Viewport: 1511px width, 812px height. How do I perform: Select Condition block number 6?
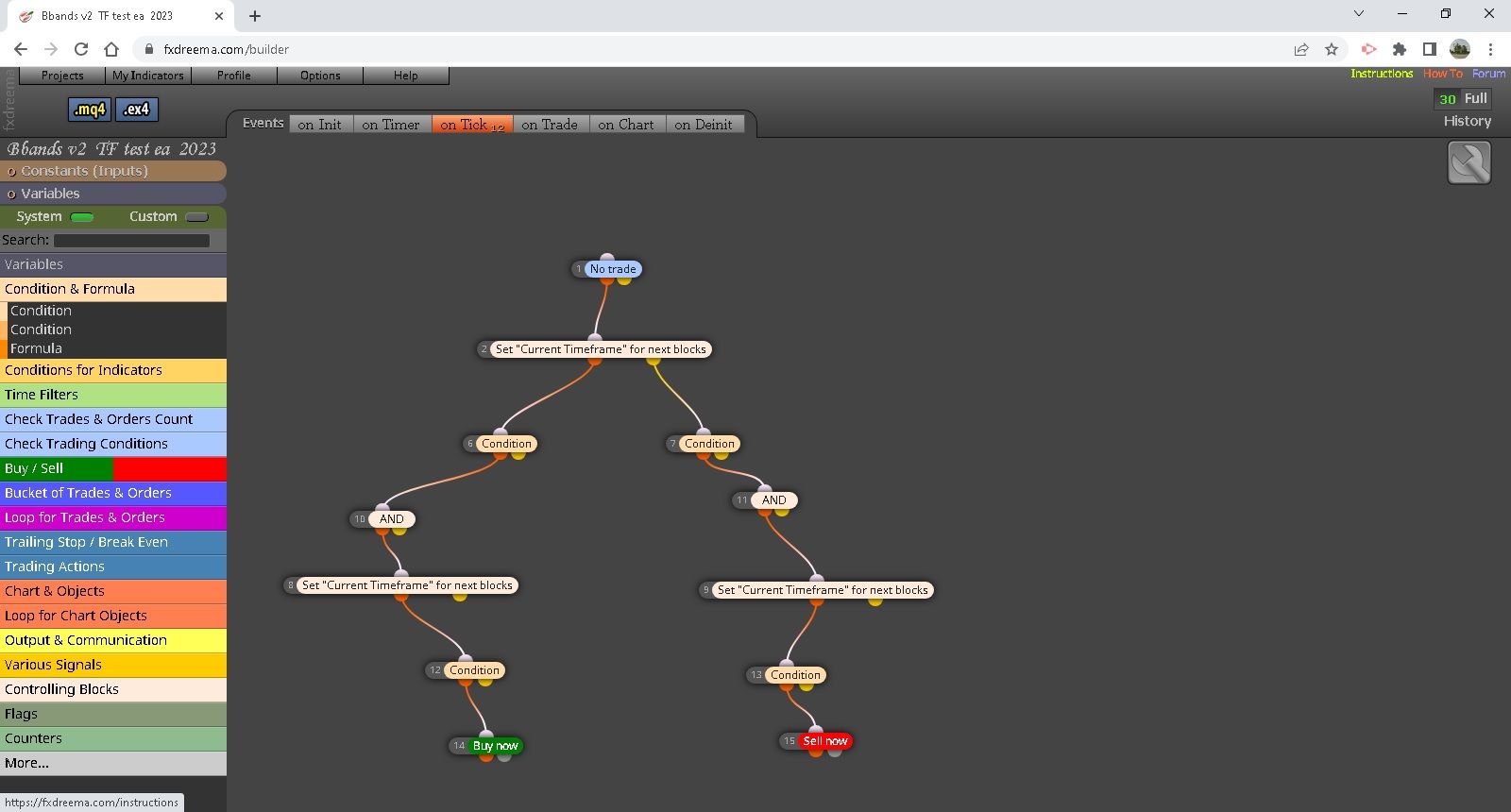(506, 444)
